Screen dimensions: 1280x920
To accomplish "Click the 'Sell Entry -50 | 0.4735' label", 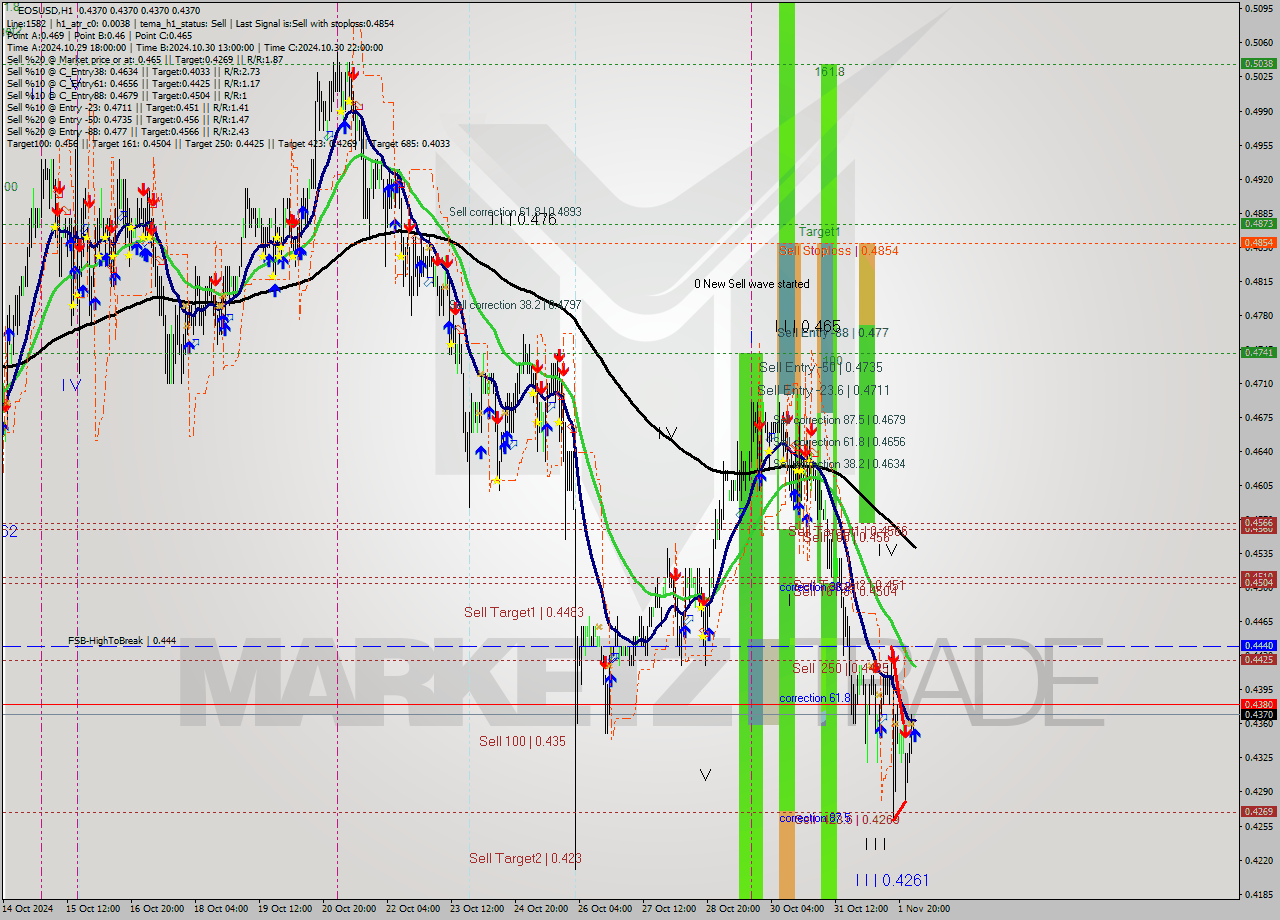I will click(x=820, y=368).
